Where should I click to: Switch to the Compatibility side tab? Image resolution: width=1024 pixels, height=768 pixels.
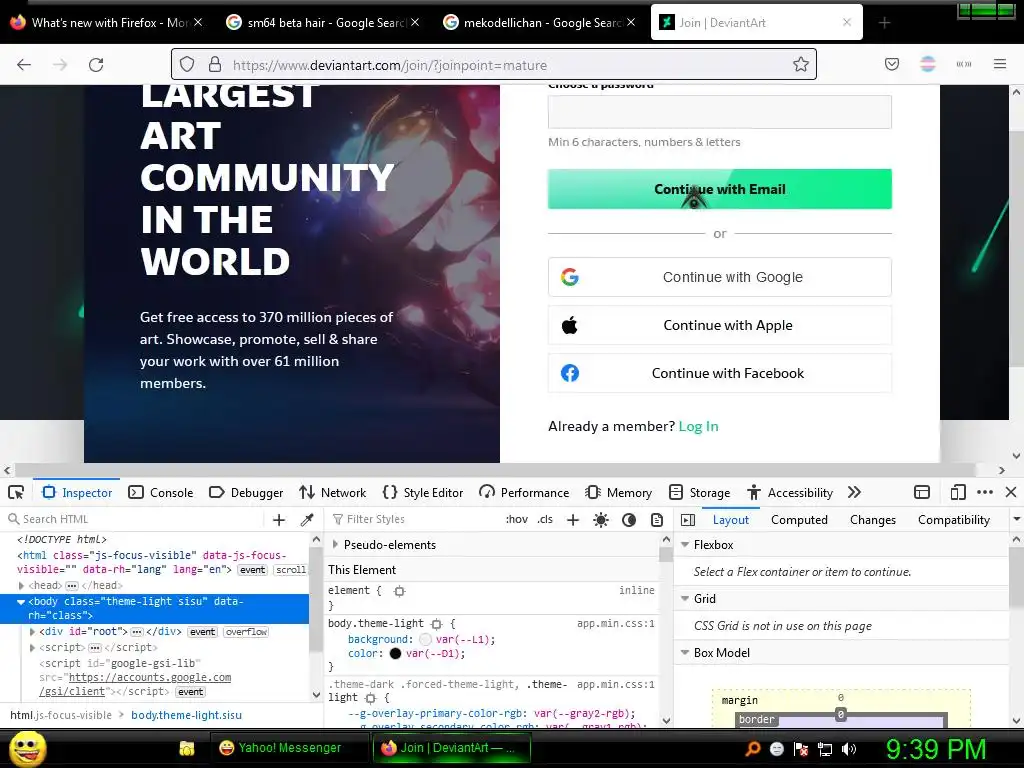point(953,520)
